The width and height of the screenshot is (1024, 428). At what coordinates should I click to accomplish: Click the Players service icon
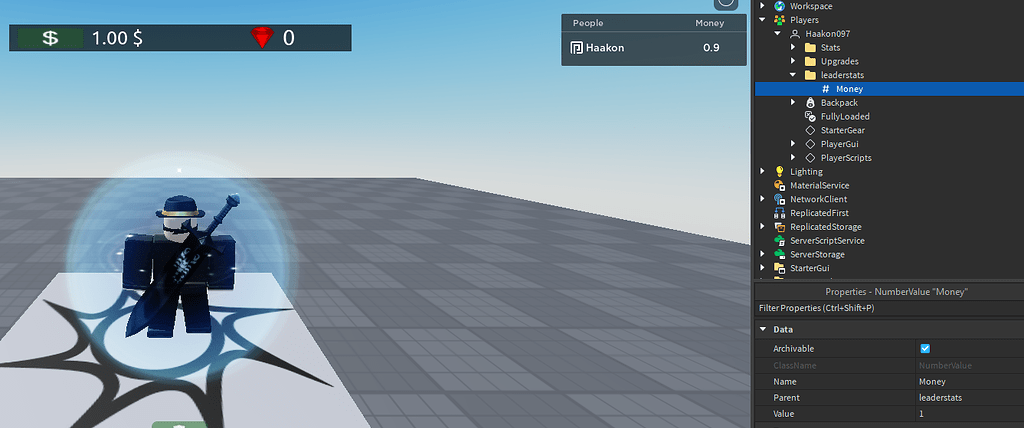pyautogui.click(x=778, y=20)
